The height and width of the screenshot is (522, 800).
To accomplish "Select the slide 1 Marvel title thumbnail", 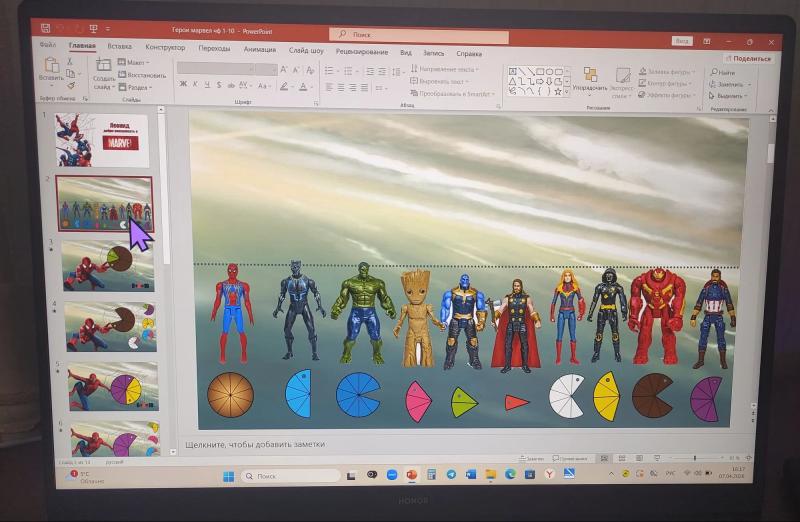I will point(102,140).
